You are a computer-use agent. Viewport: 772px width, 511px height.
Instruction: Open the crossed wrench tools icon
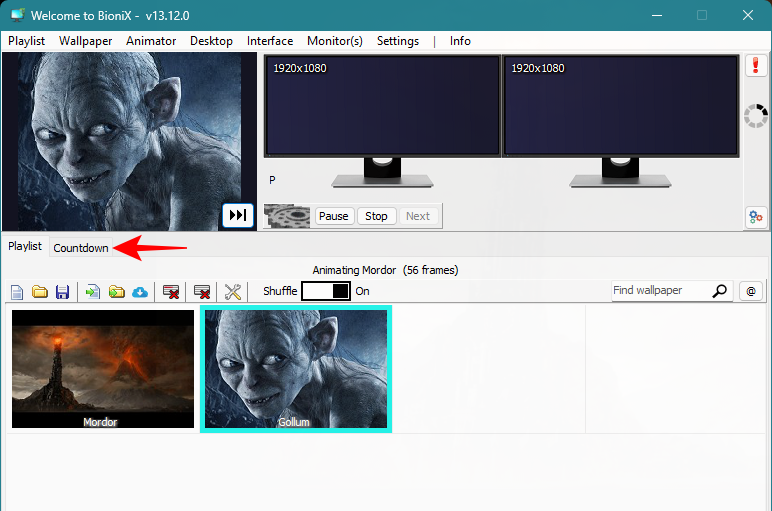pyautogui.click(x=233, y=292)
